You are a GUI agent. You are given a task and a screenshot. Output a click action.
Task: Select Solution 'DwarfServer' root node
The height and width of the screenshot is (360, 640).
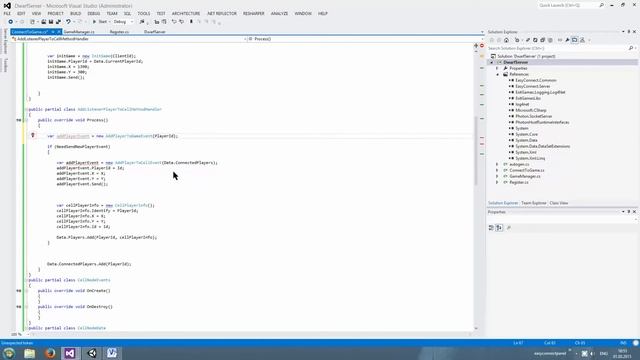pos(526,56)
